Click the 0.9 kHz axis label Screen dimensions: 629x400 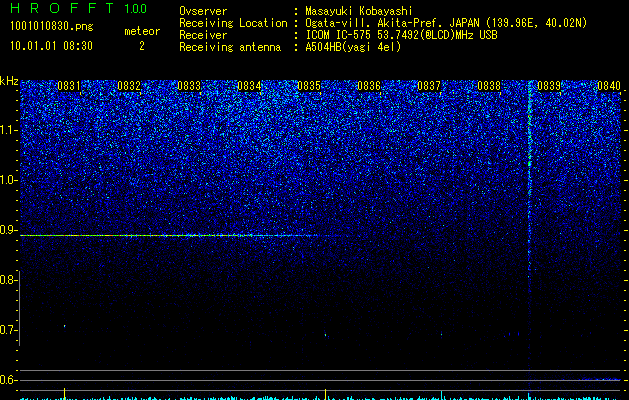pyautogui.click(x=9, y=230)
